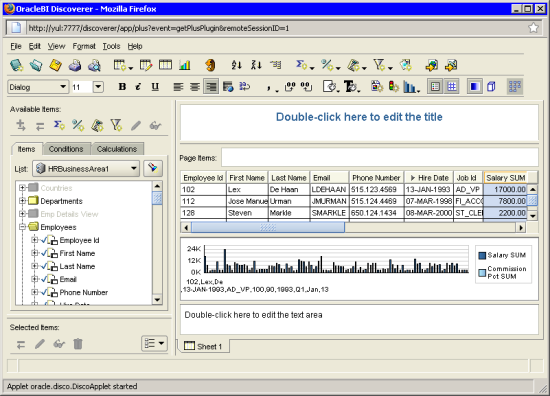Image resolution: width=550 pixels, height=396 pixels.
Task: Click the decrease decimal places icon
Action: point(307,87)
